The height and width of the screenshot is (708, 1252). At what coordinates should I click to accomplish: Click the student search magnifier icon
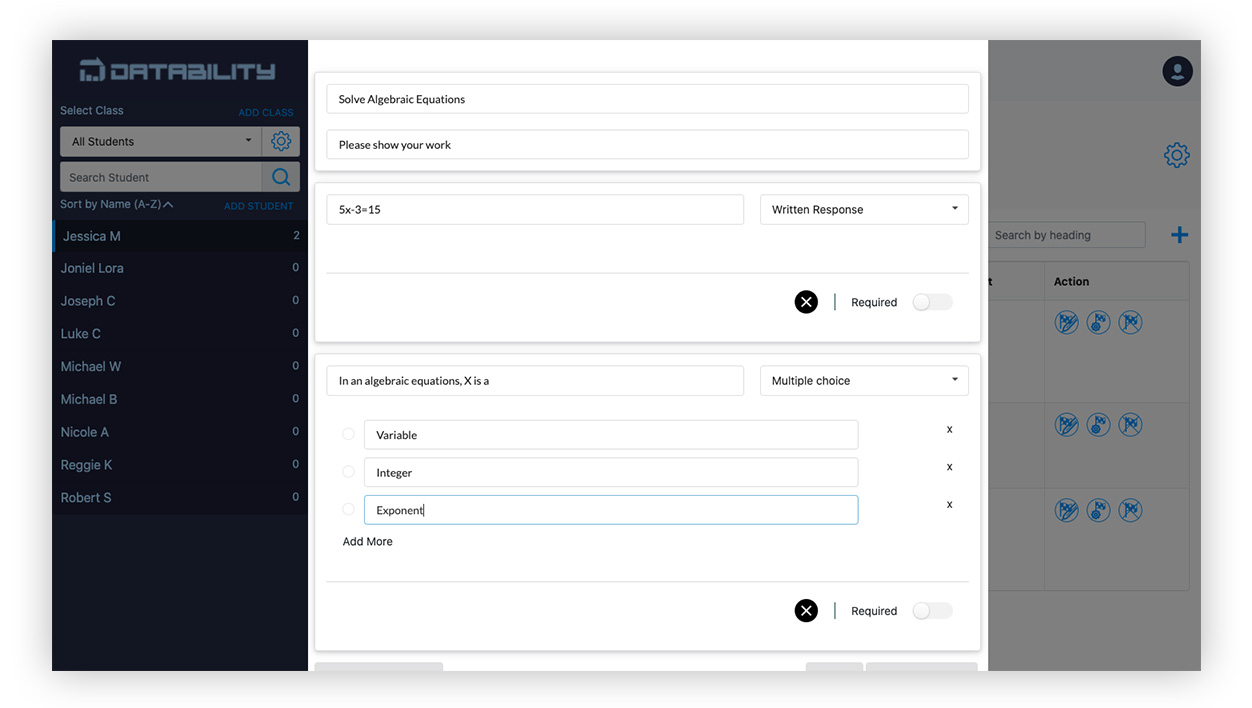(281, 177)
